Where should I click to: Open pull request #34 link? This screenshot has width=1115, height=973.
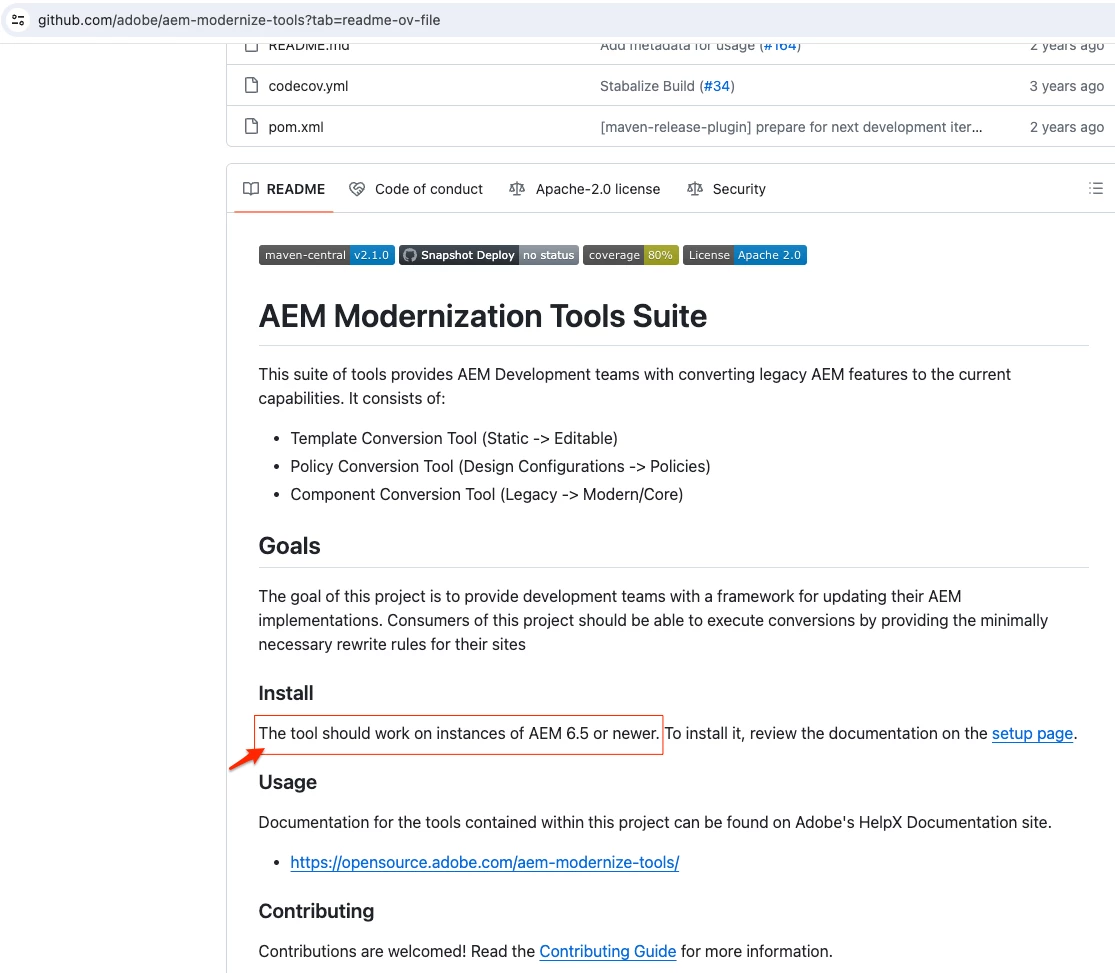tap(717, 86)
